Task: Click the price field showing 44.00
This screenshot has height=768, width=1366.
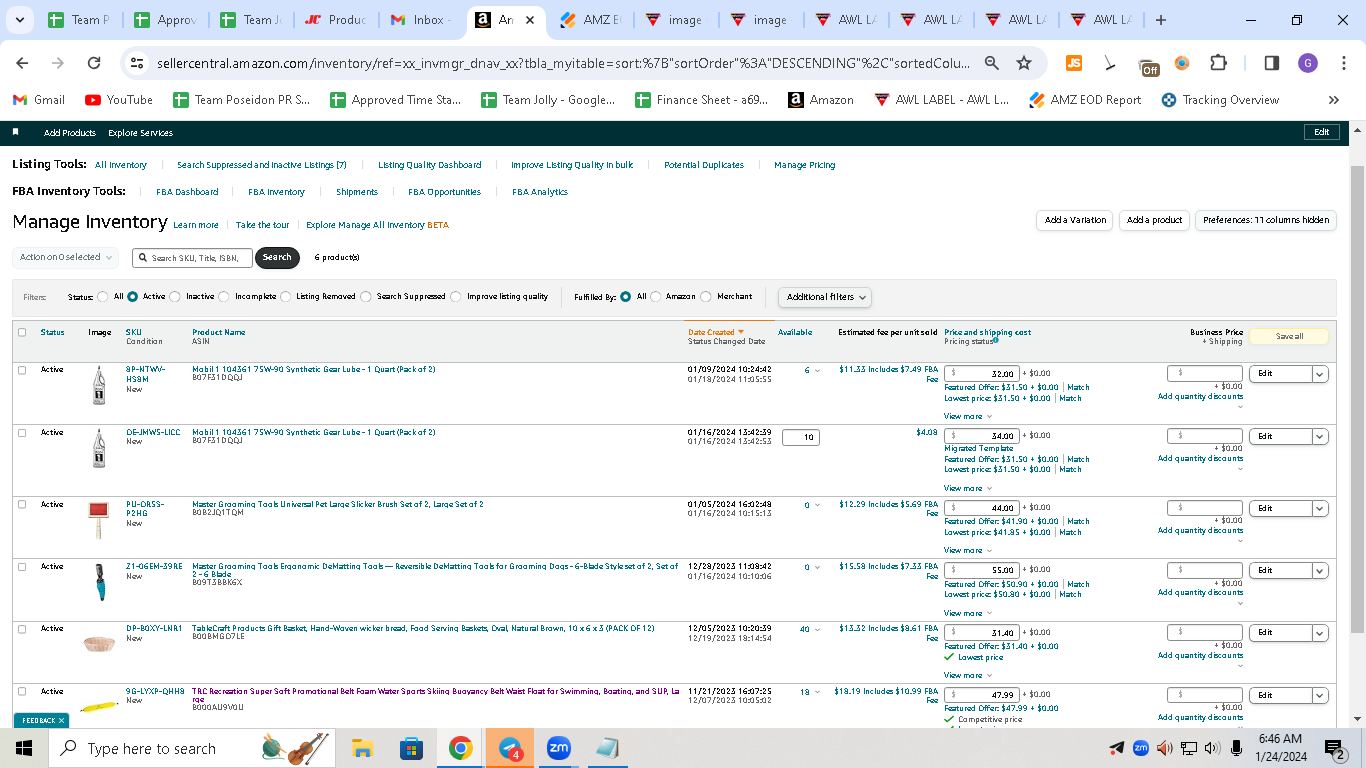Action: (982, 508)
